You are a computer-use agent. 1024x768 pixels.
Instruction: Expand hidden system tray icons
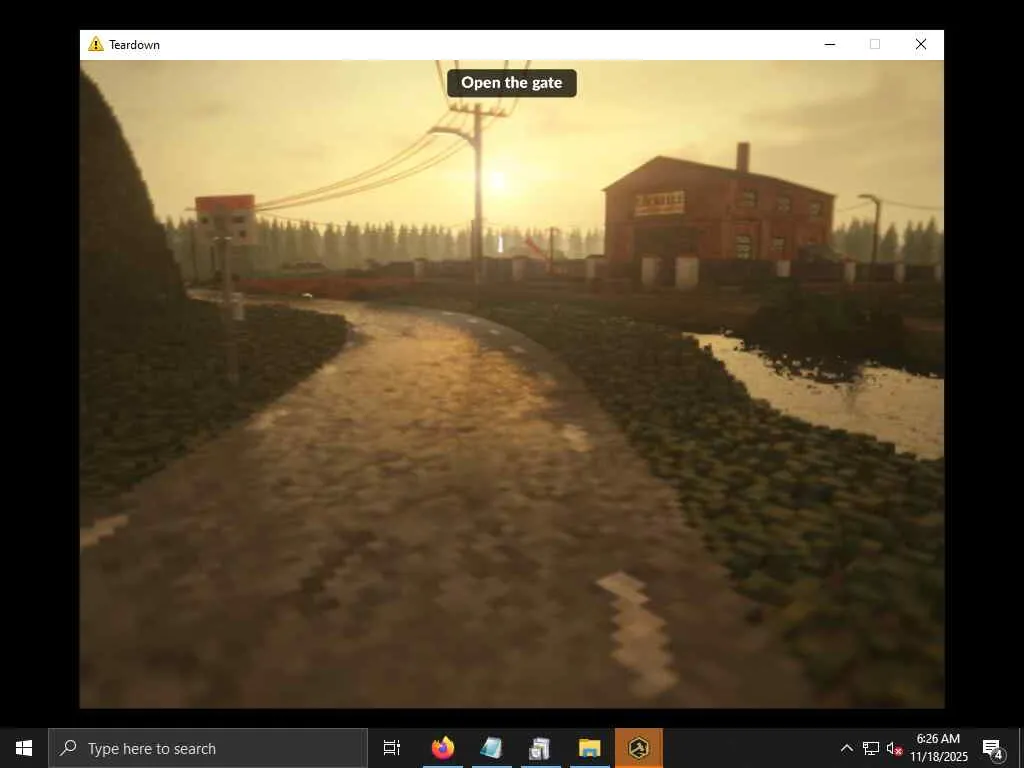[x=846, y=748]
